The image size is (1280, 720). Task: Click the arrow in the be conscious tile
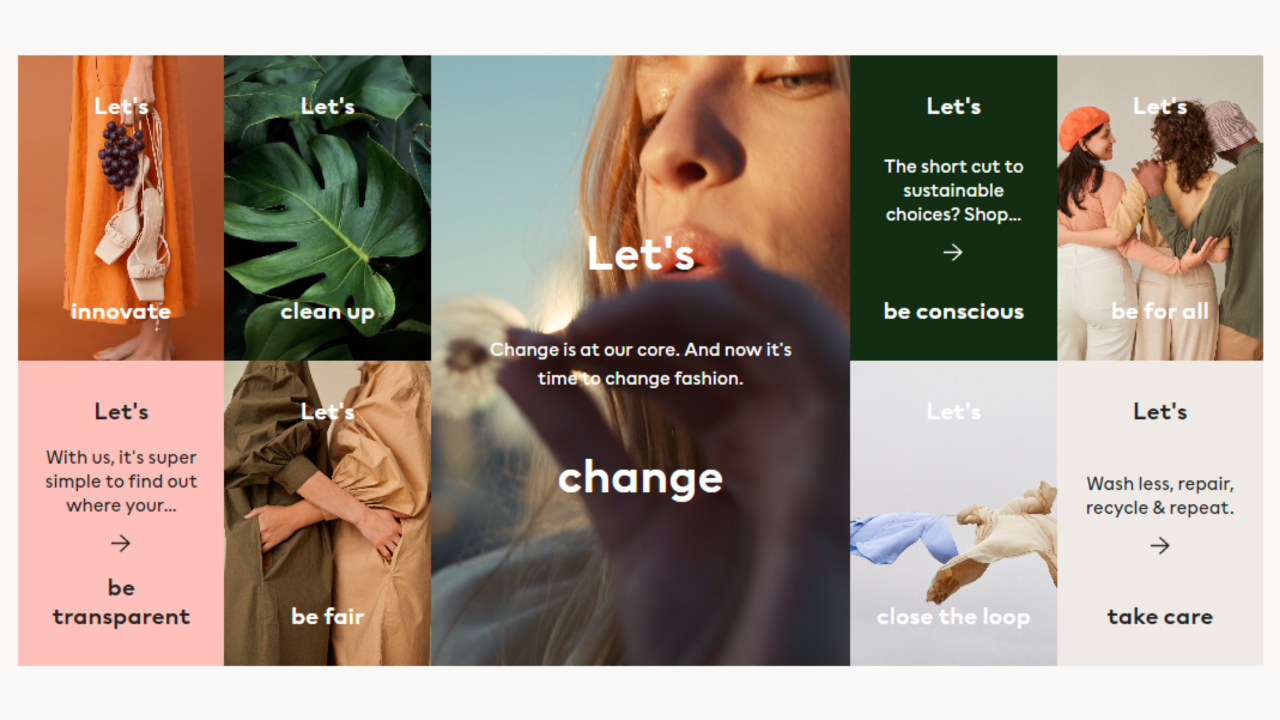click(953, 252)
